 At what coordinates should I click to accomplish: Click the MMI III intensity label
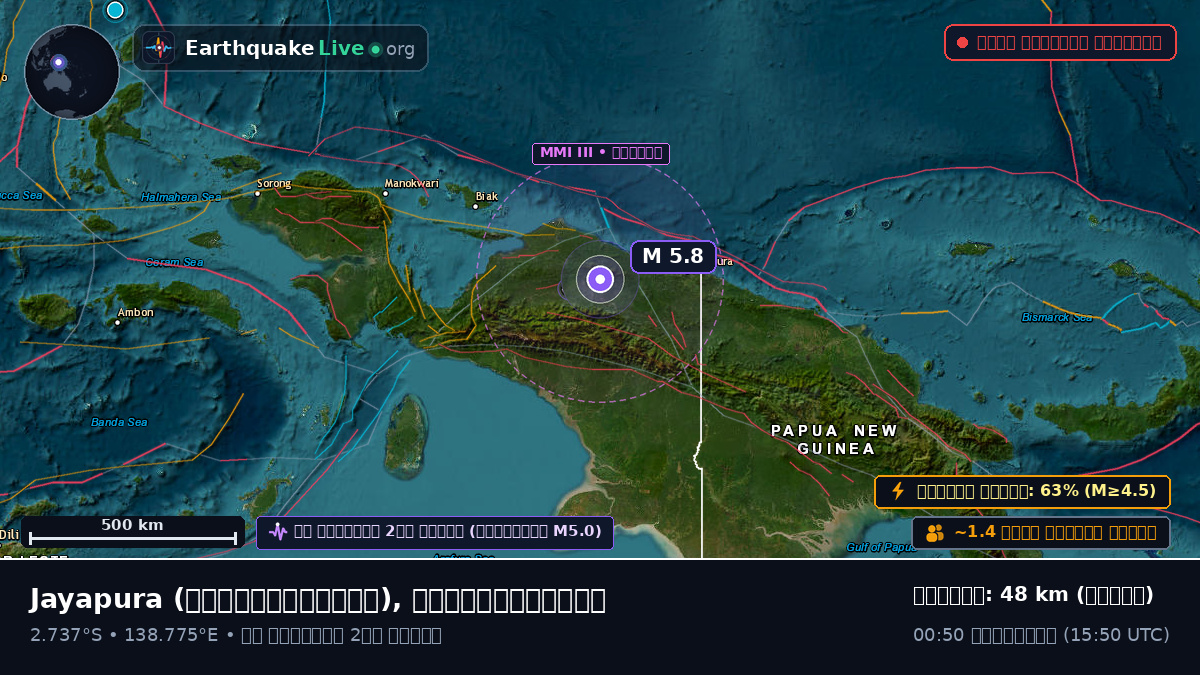[x=600, y=153]
